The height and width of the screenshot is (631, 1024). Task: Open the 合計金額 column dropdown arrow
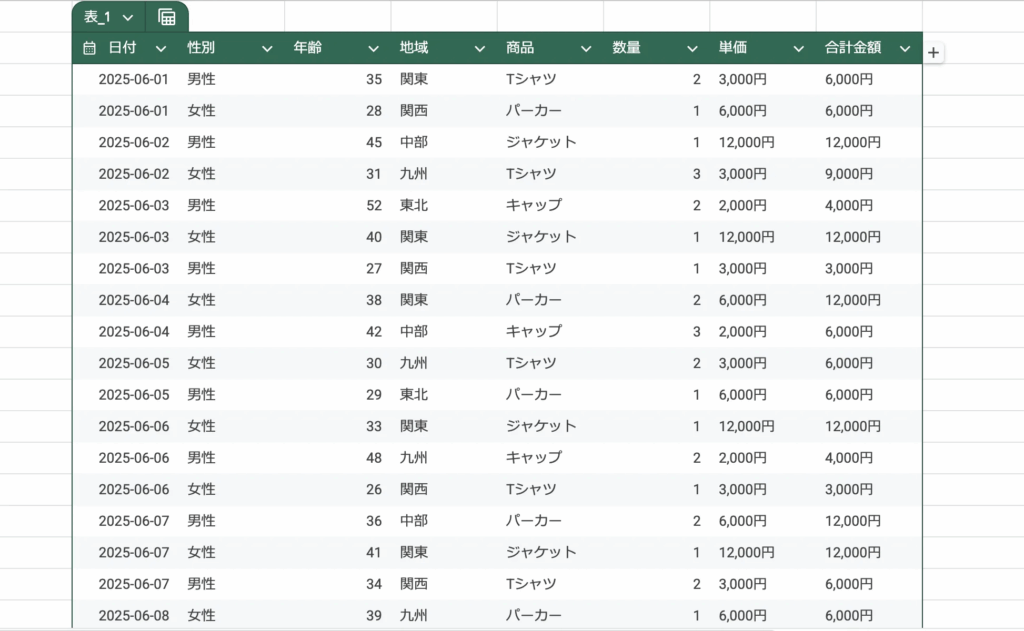point(905,48)
